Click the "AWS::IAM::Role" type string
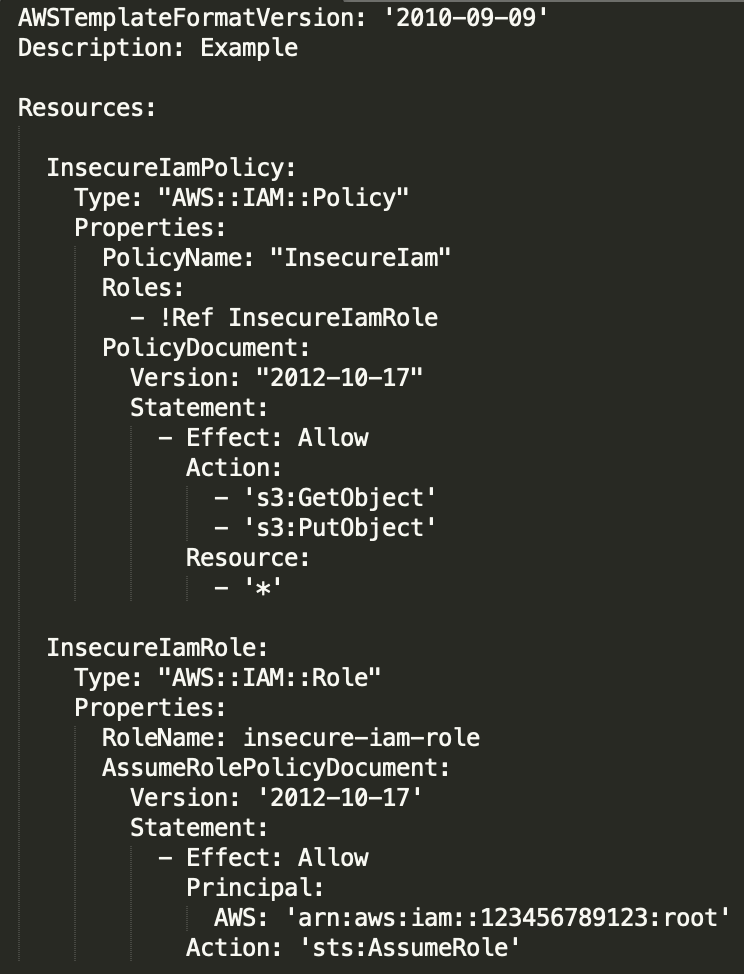The image size is (744, 974). (x=270, y=677)
